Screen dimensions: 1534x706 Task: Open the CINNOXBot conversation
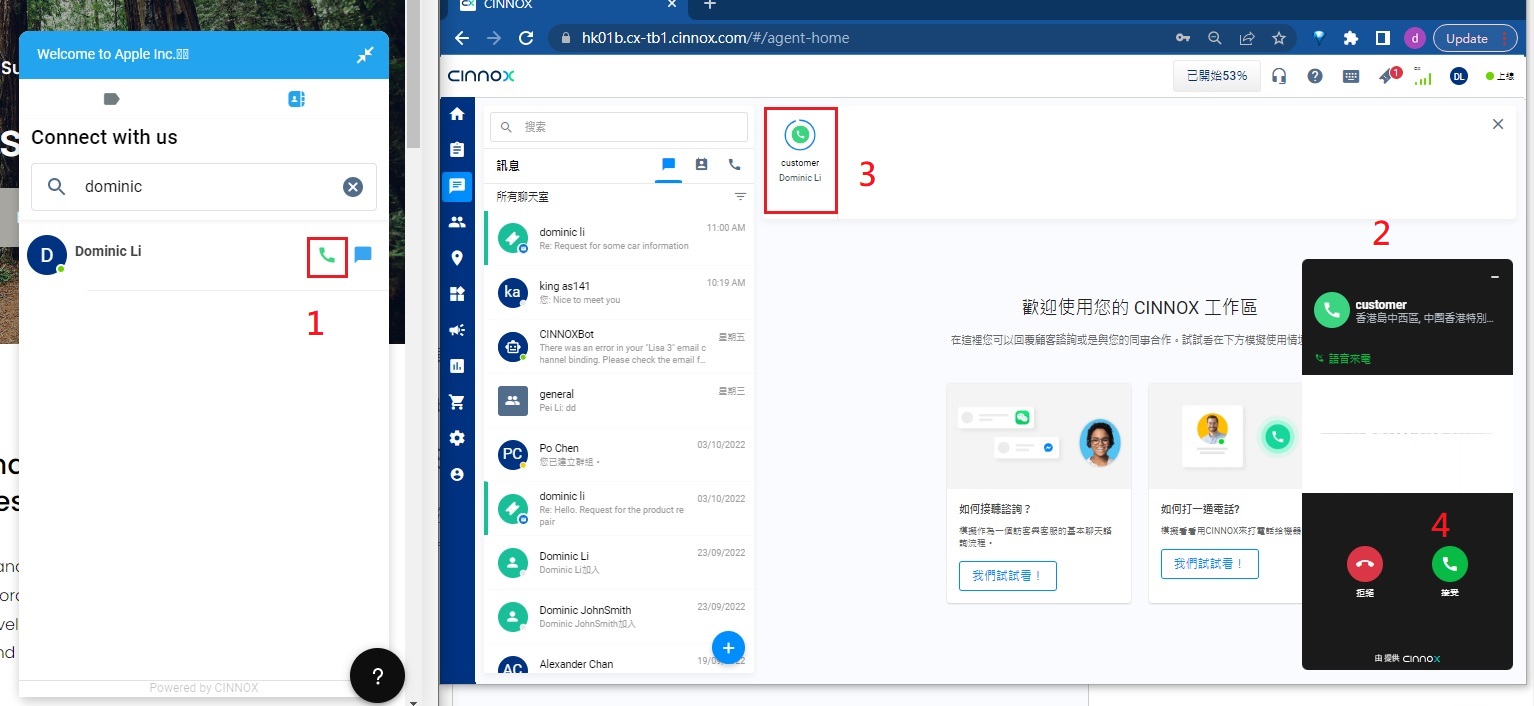click(x=618, y=346)
